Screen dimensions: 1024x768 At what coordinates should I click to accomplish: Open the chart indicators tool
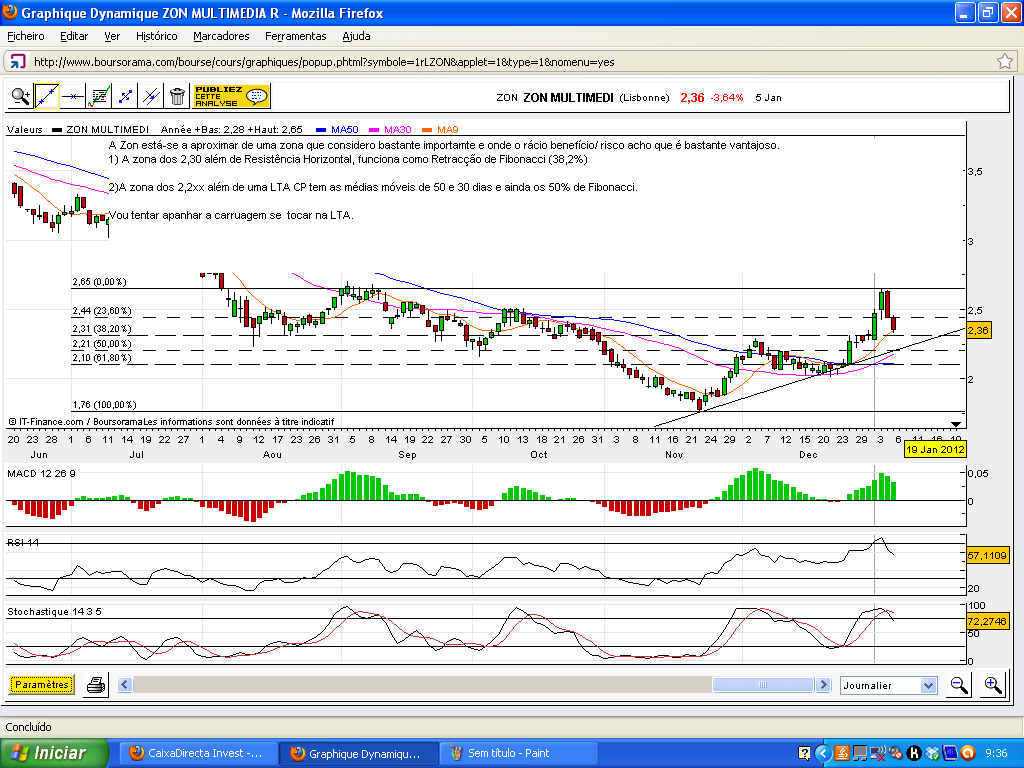pos(99,97)
